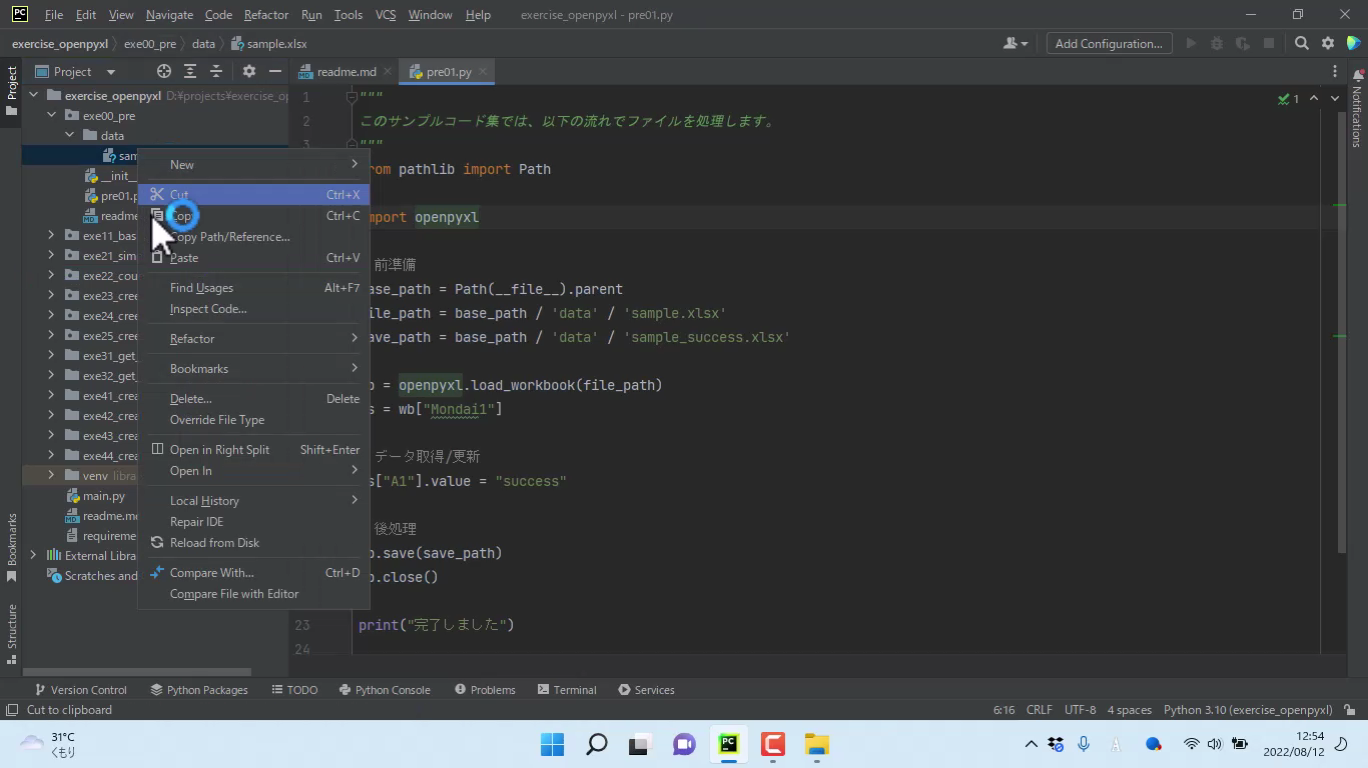Hide the Project tool window
The height and width of the screenshot is (768, 1368).
pyautogui.click(x=275, y=71)
